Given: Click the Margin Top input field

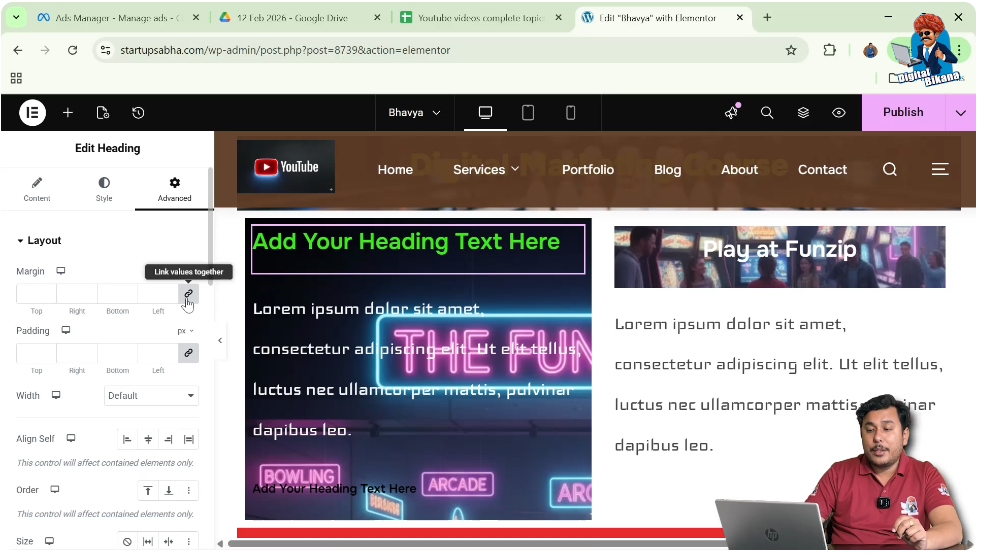Looking at the screenshot, I should click(x=36, y=294).
